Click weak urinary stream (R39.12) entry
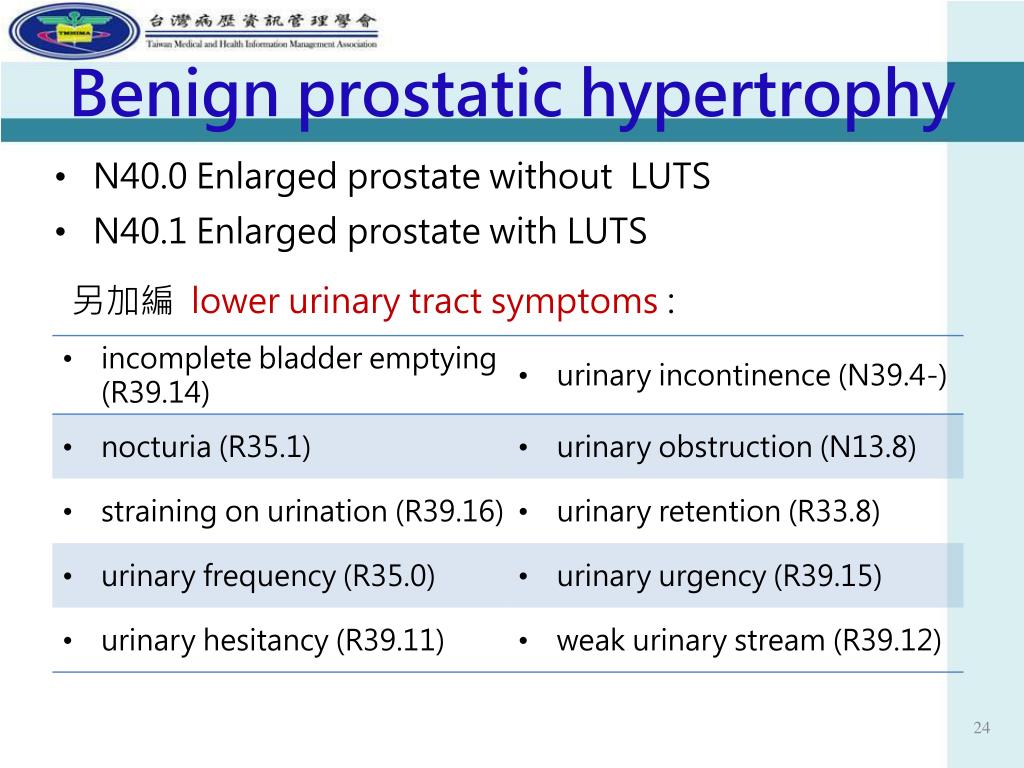Viewport: 1024px width, 768px height. coord(749,640)
